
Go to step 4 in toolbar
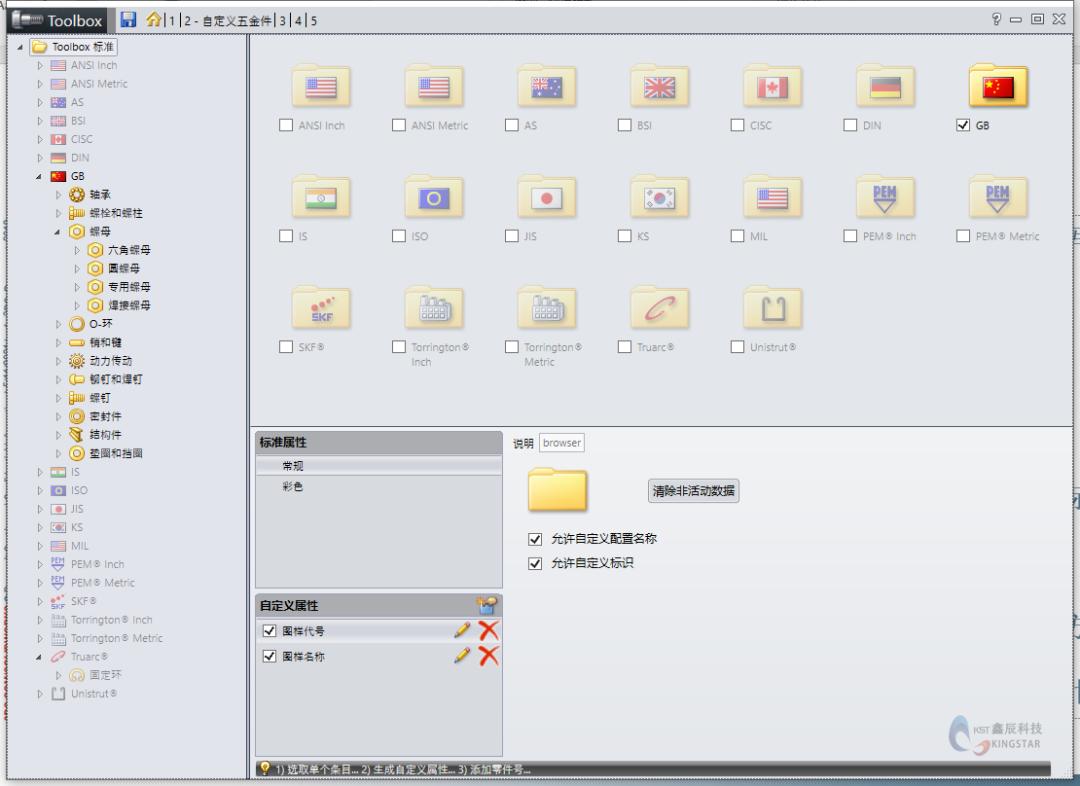298,21
